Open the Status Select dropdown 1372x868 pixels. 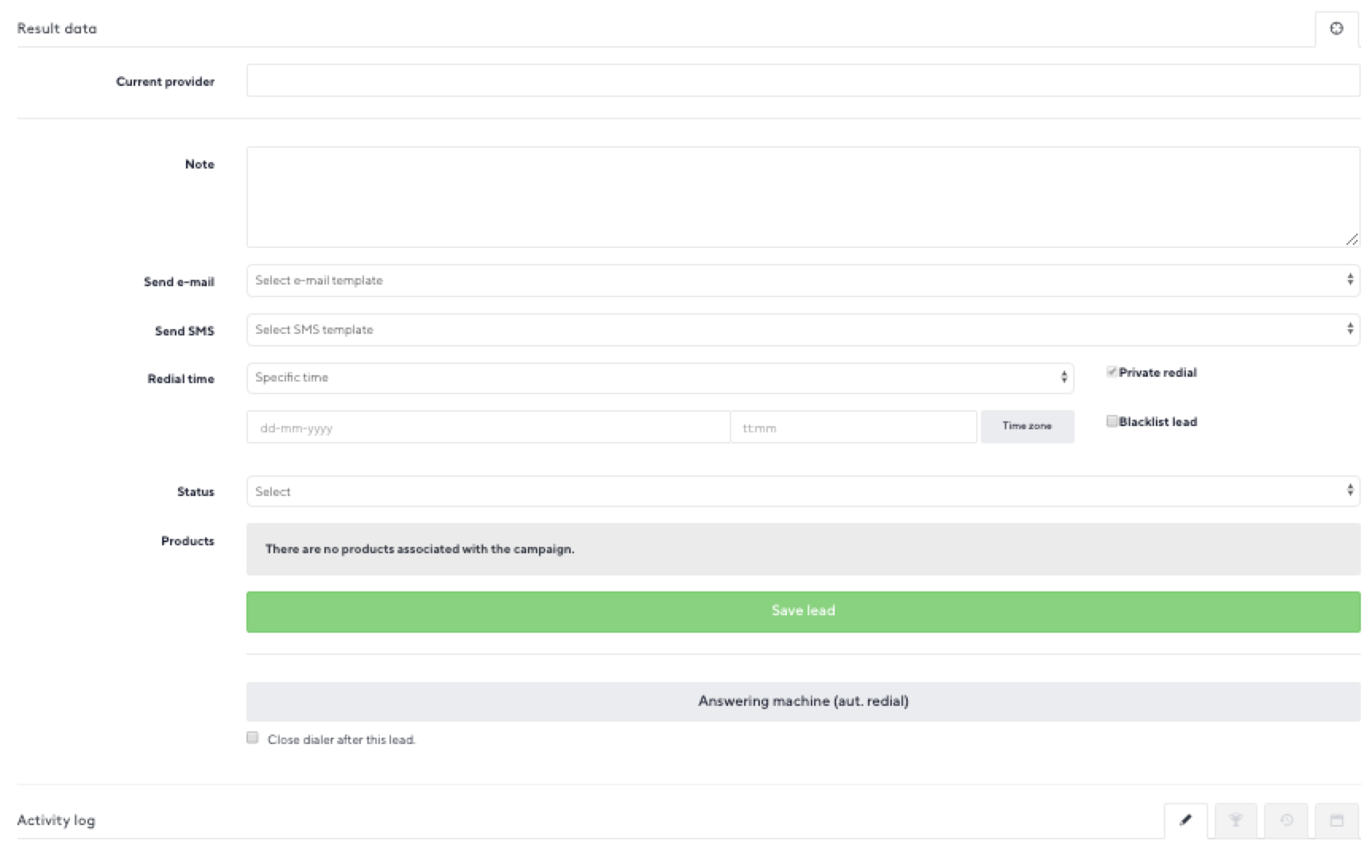pos(803,491)
